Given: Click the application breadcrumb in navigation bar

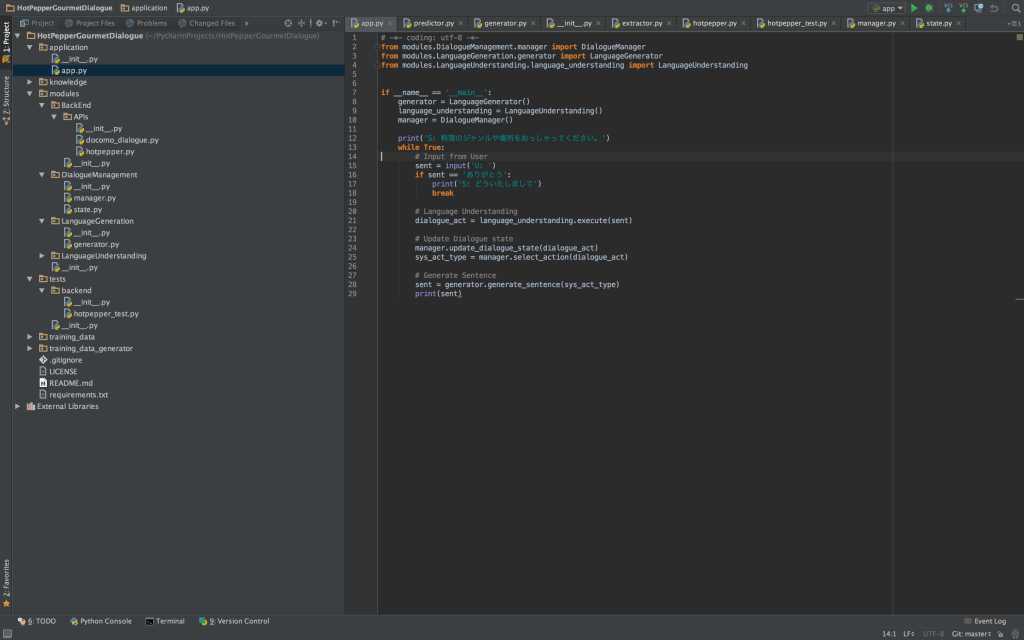Looking at the screenshot, I should click(x=144, y=8).
